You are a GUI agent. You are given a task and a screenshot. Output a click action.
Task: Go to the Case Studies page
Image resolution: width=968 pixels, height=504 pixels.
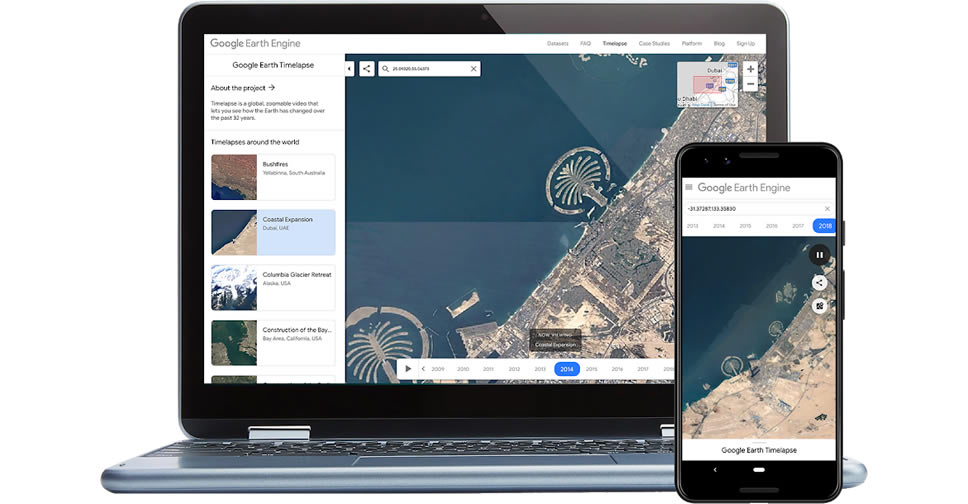coord(654,44)
